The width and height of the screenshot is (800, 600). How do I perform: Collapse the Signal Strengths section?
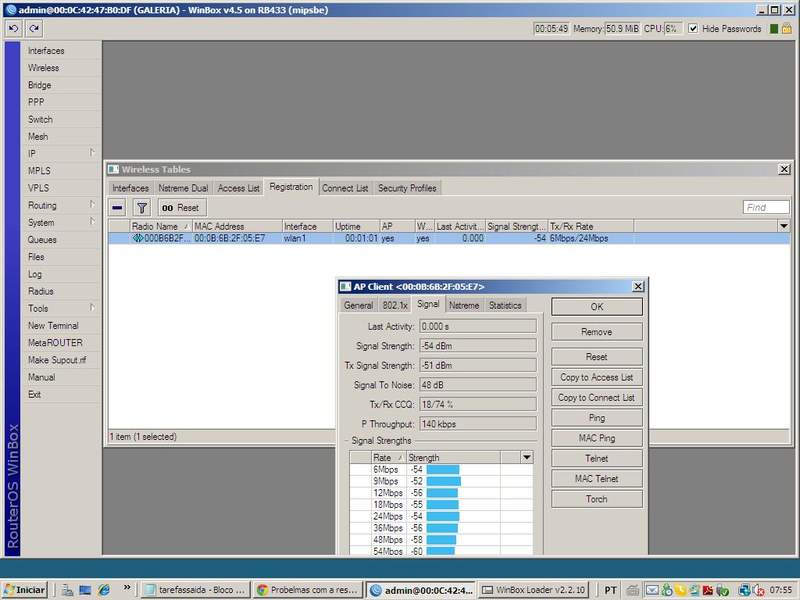346,440
